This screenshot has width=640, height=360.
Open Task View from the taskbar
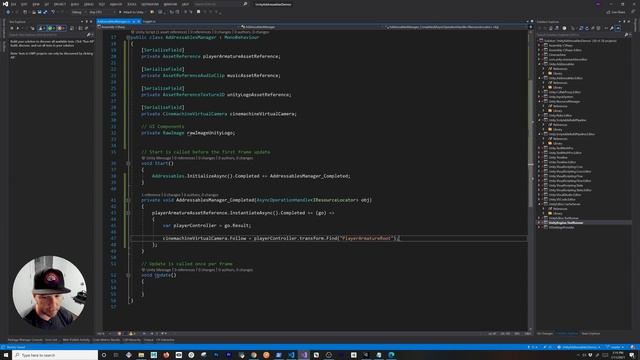pyautogui.click(x=116, y=355)
